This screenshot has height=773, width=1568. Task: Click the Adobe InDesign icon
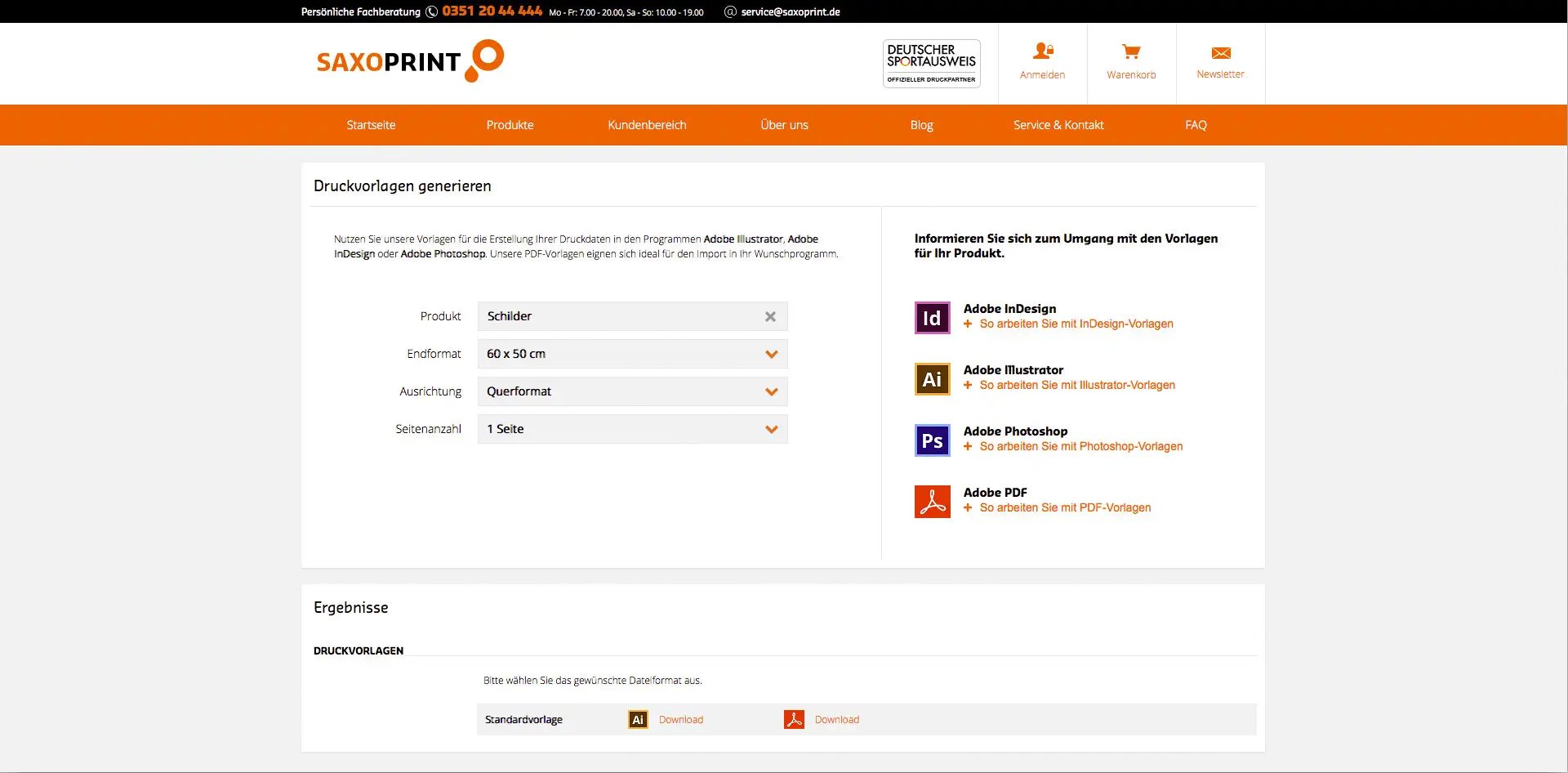(932, 318)
